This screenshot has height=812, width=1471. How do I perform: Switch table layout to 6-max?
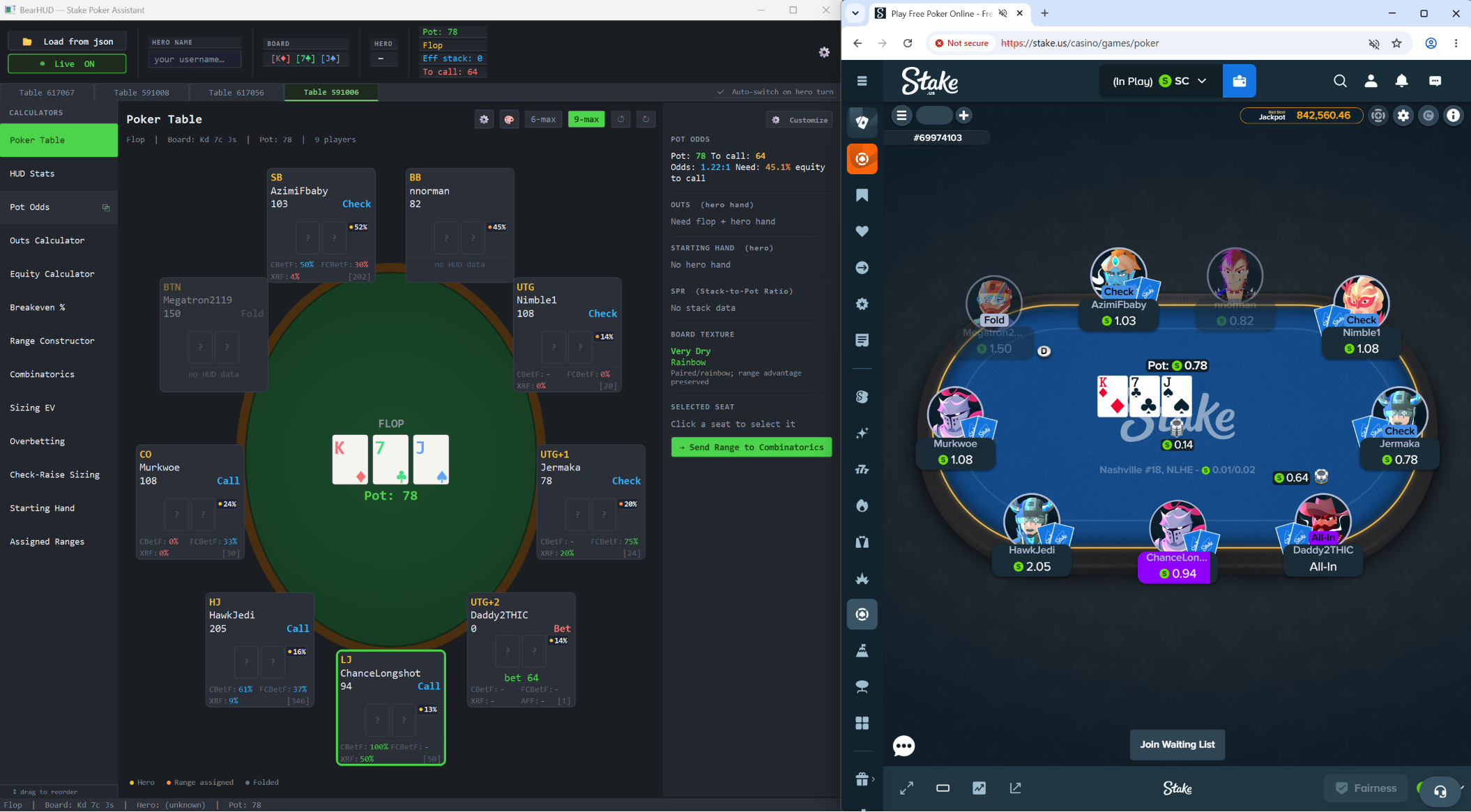[543, 119]
